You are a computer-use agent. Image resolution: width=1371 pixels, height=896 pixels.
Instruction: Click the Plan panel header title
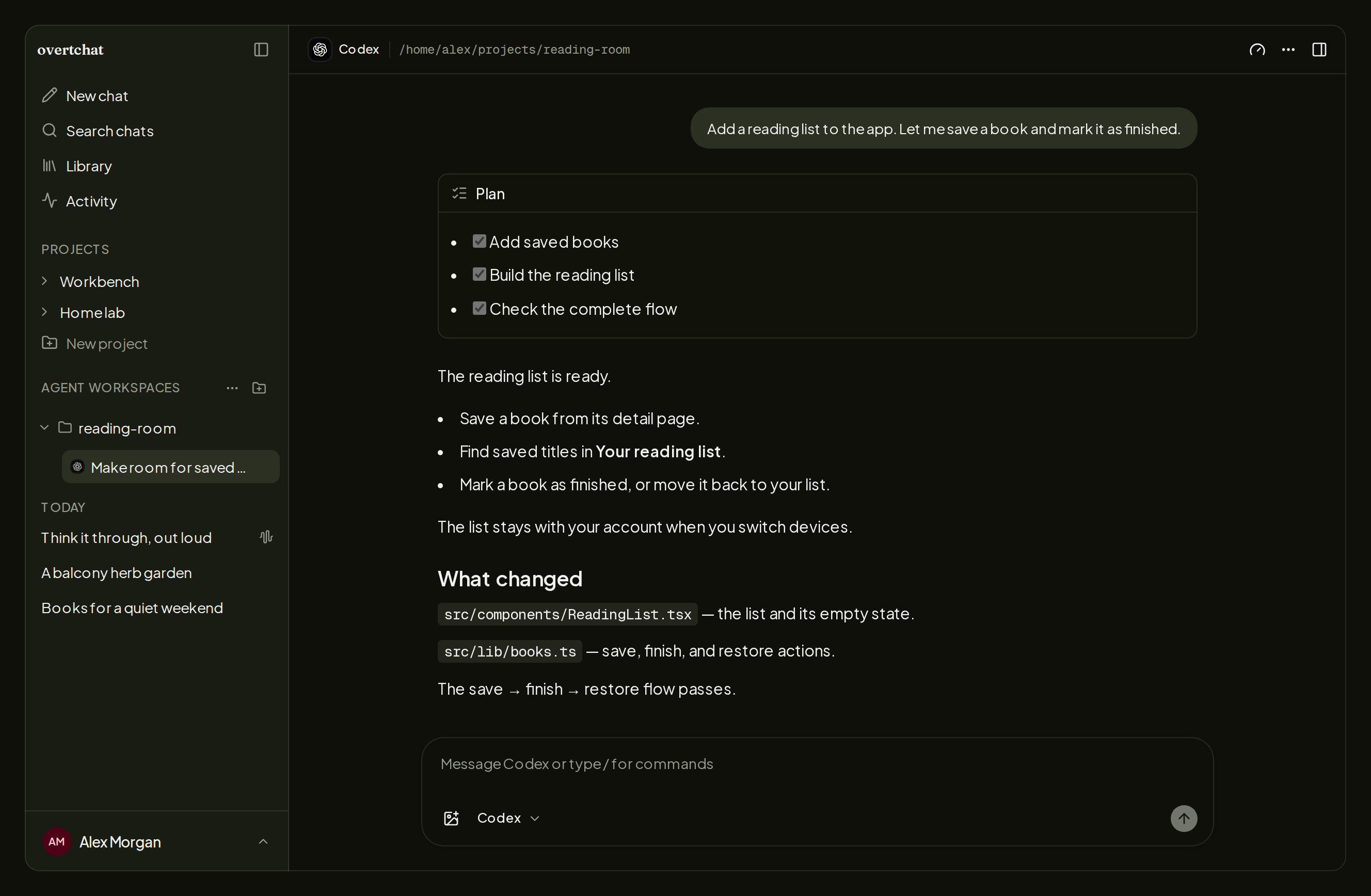(x=490, y=194)
